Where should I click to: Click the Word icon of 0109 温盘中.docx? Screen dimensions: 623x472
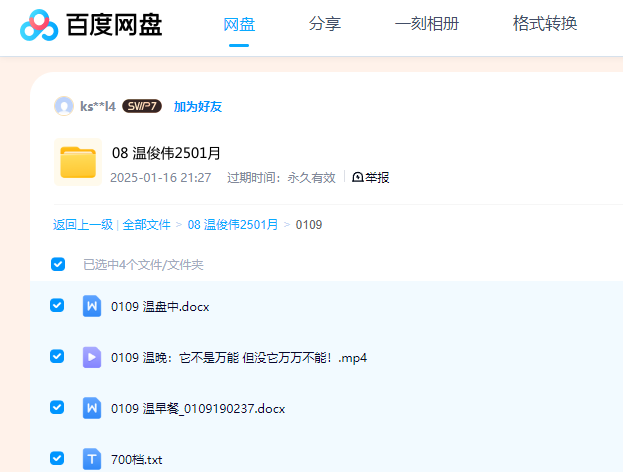click(x=92, y=306)
